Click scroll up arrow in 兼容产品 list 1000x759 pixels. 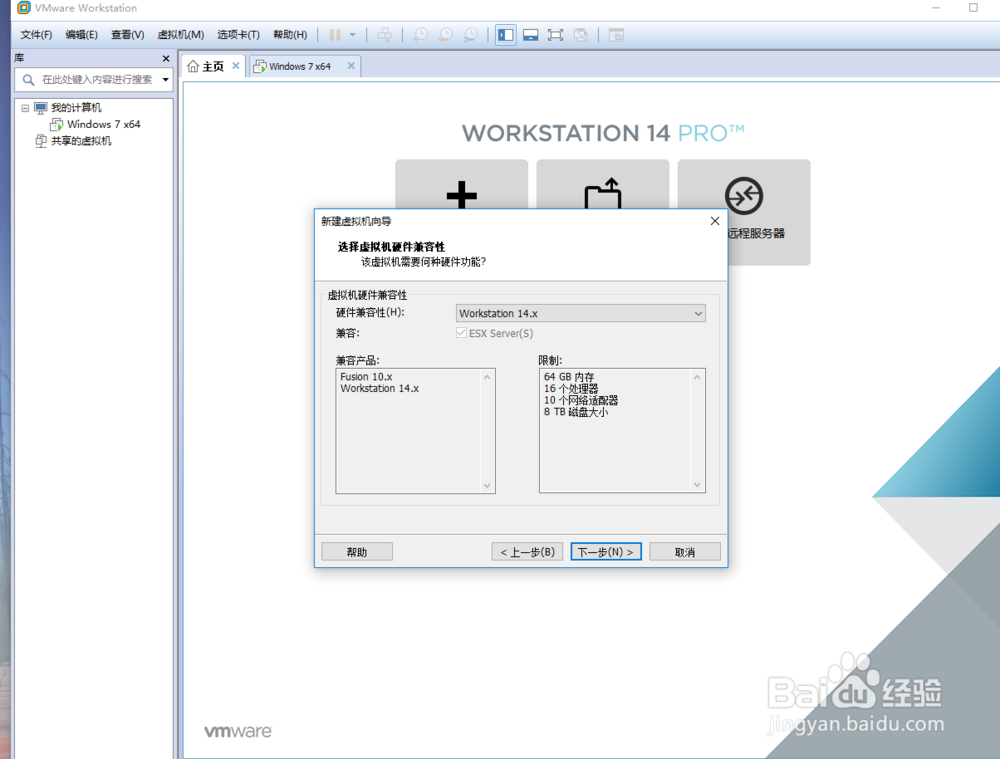pos(487,377)
